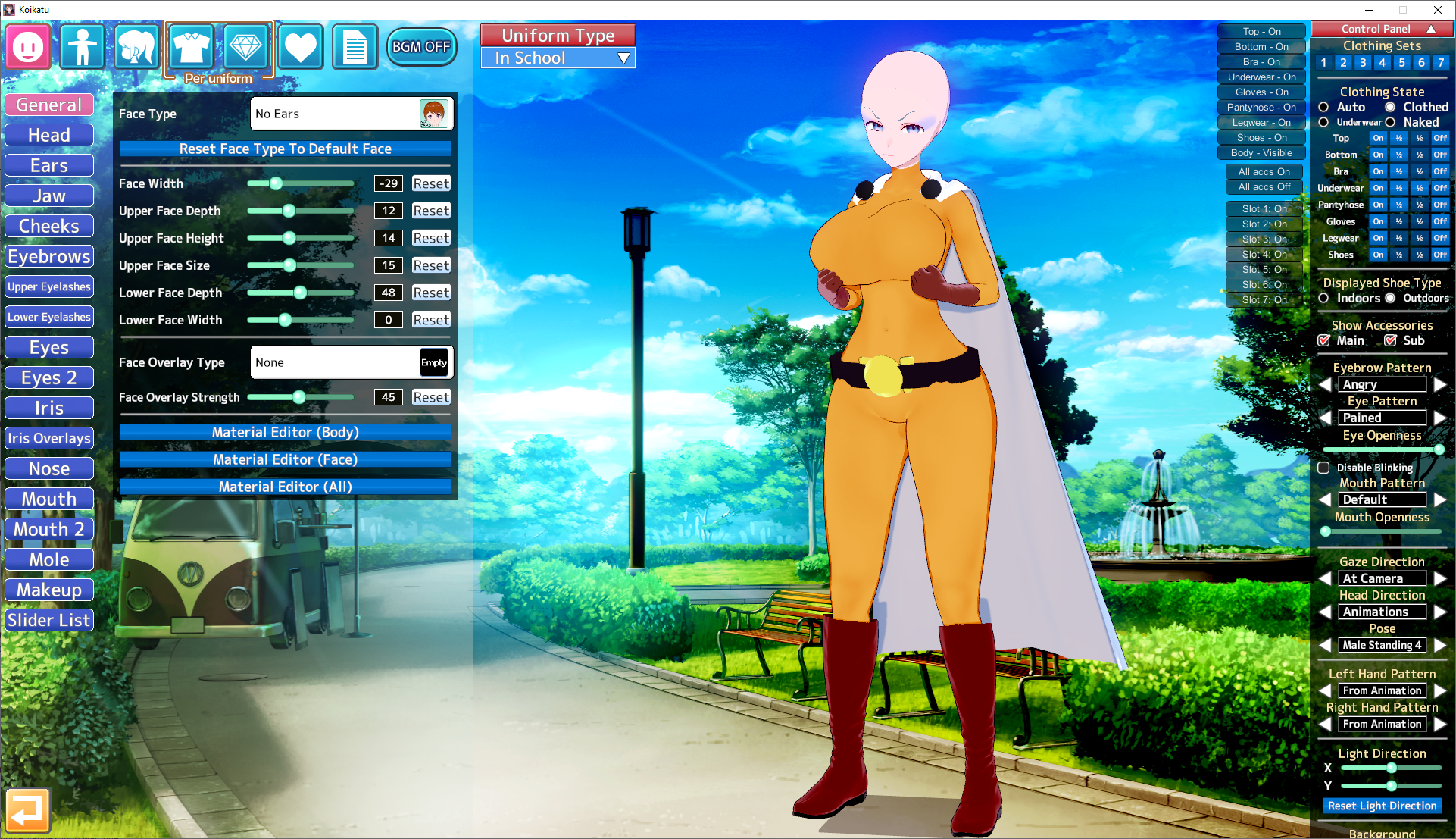The image size is (1456, 839).
Task: Click the orange return arrow icon
Action: click(x=27, y=811)
